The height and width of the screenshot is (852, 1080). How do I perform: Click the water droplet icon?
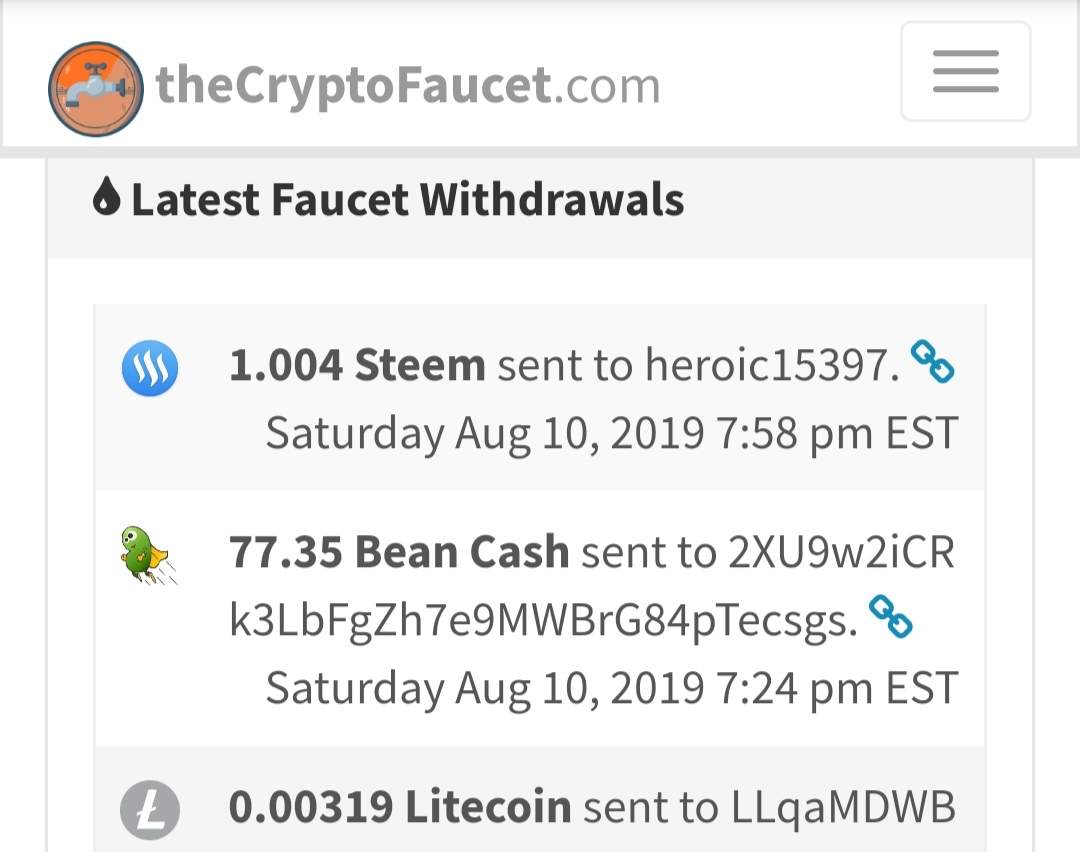(x=105, y=198)
